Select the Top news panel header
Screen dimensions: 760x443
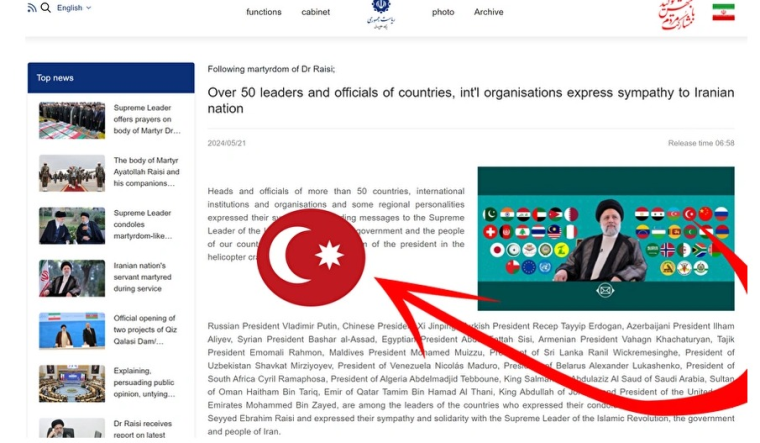click(x=110, y=78)
